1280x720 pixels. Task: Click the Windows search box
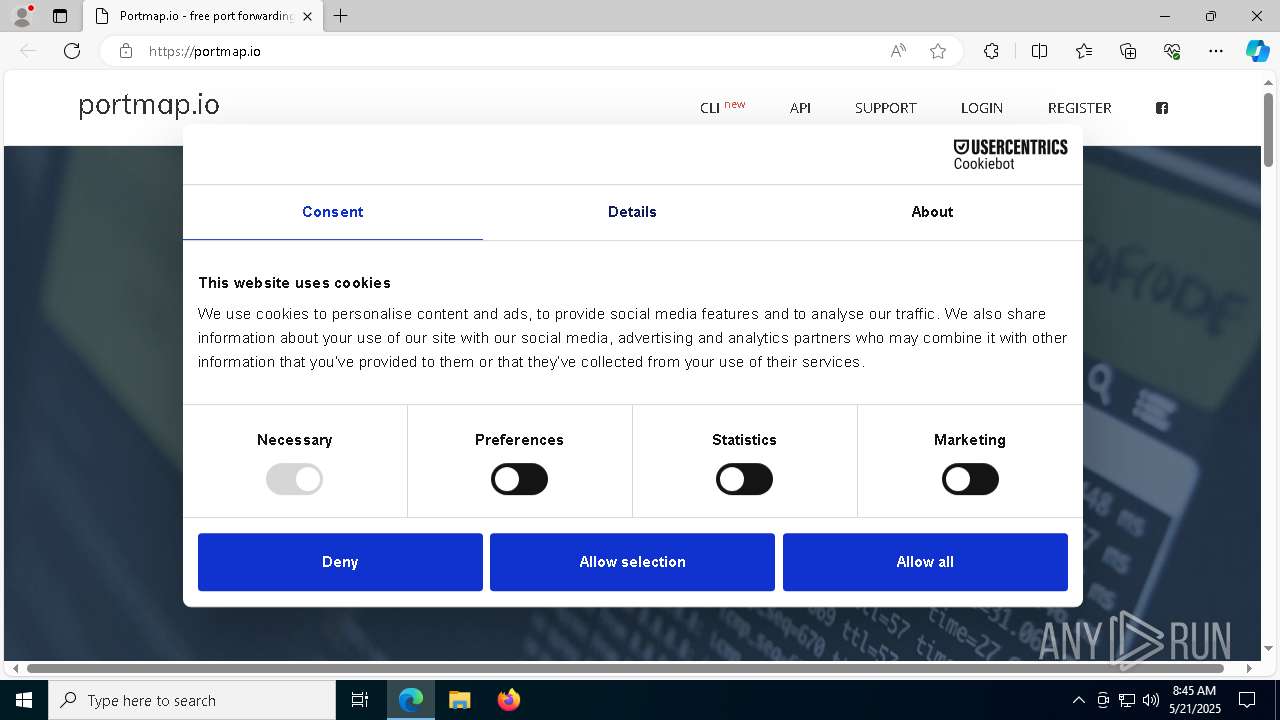[x=192, y=700]
